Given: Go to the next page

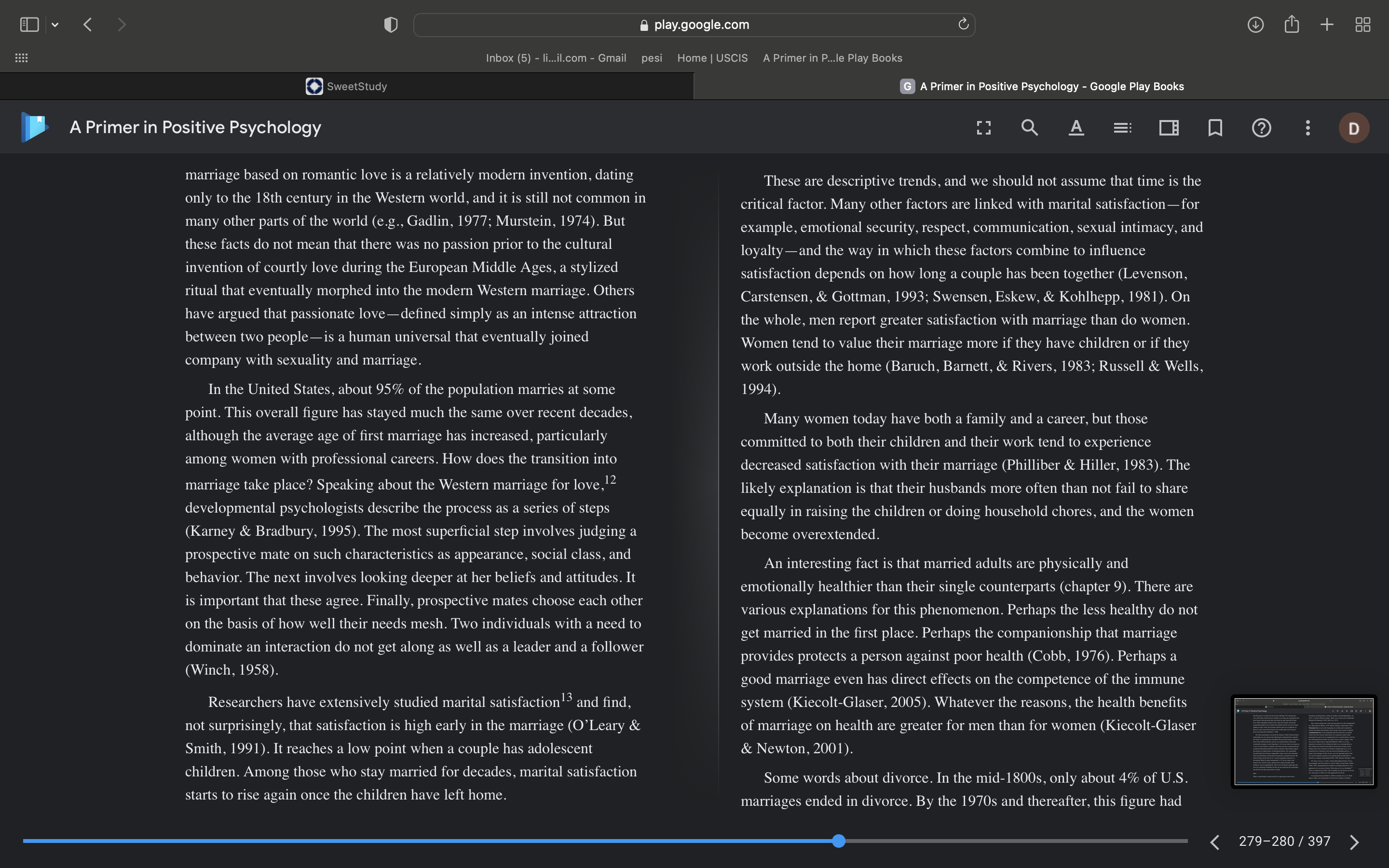Looking at the screenshot, I should (1354, 841).
